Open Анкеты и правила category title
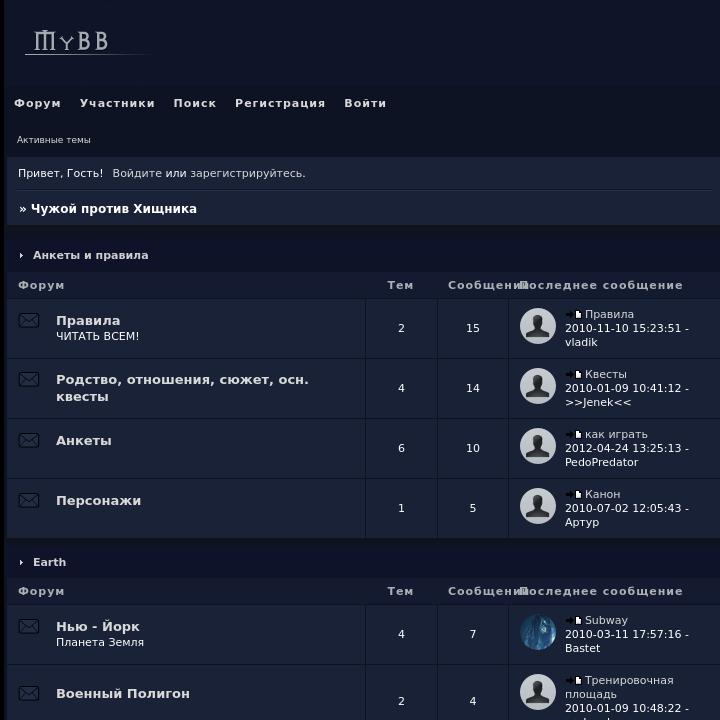720x720 pixels. (91, 255)
